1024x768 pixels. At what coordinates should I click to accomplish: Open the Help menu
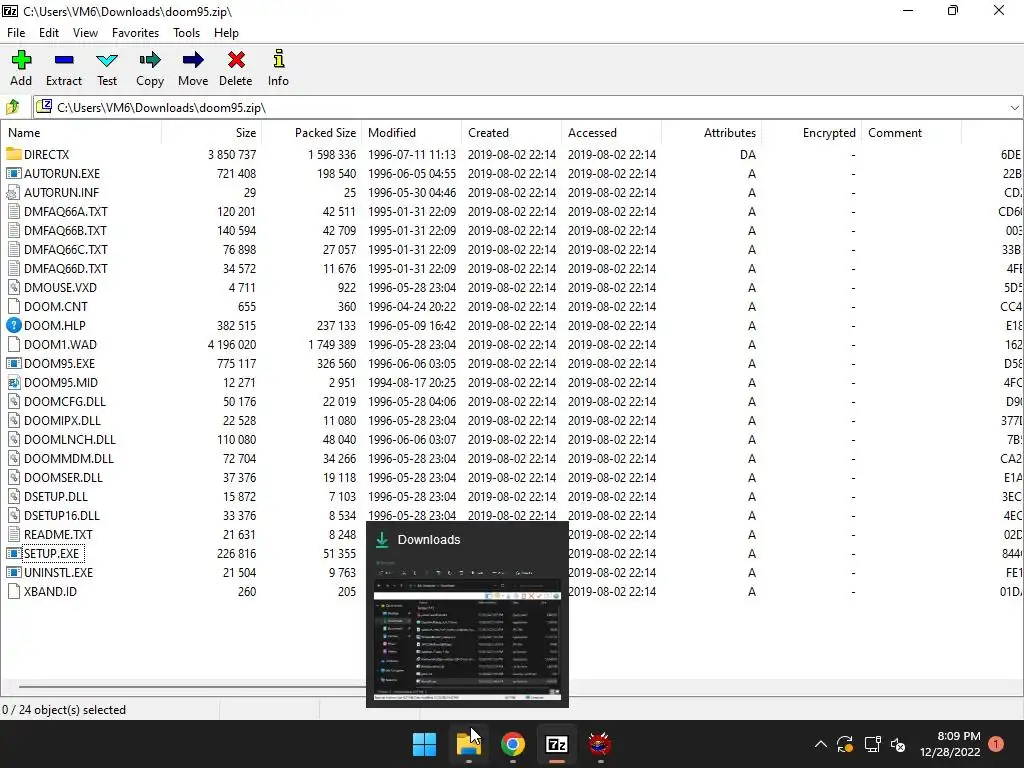tap(226, 33)
